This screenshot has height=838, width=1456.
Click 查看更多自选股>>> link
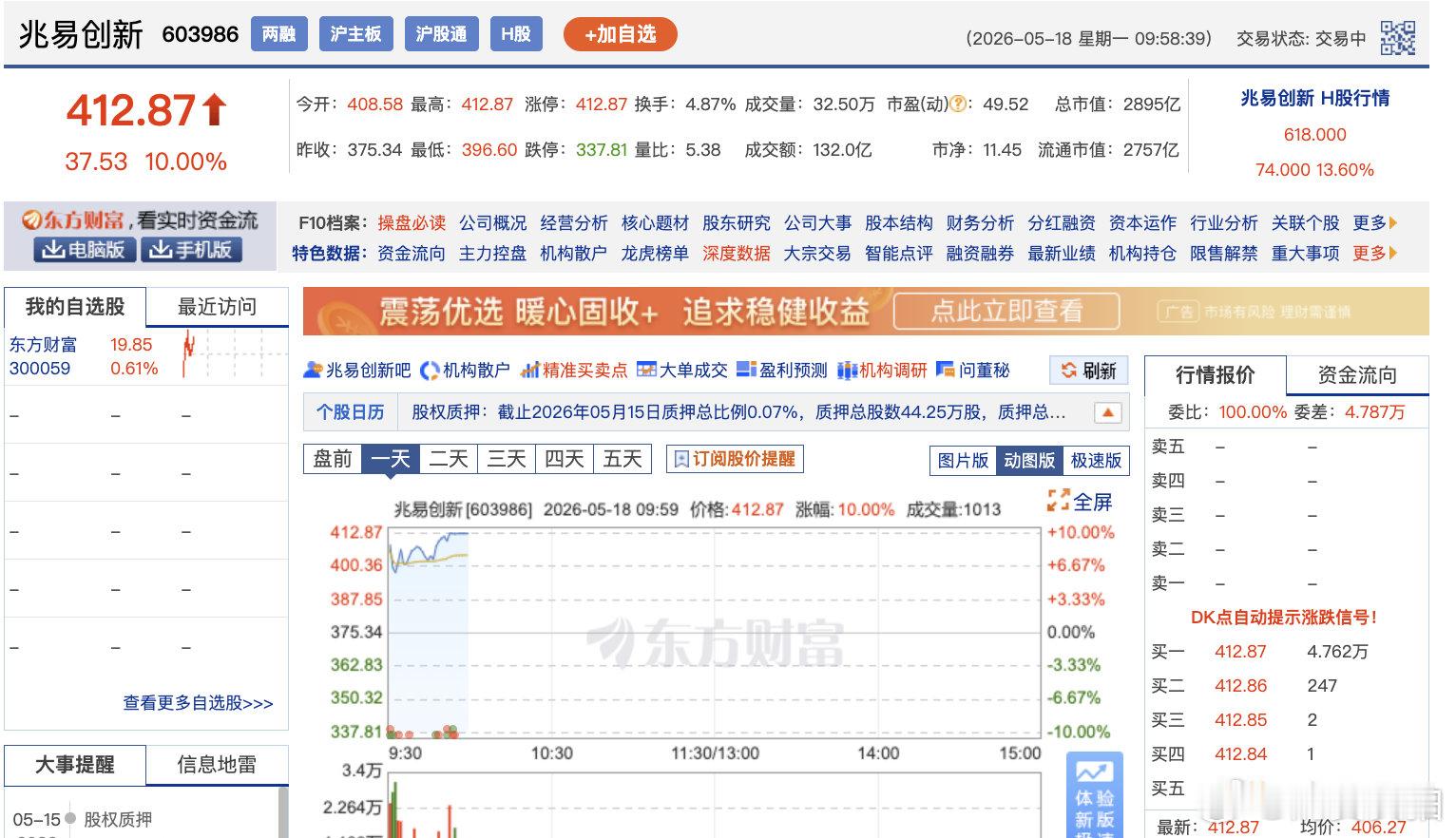[198, 703]
